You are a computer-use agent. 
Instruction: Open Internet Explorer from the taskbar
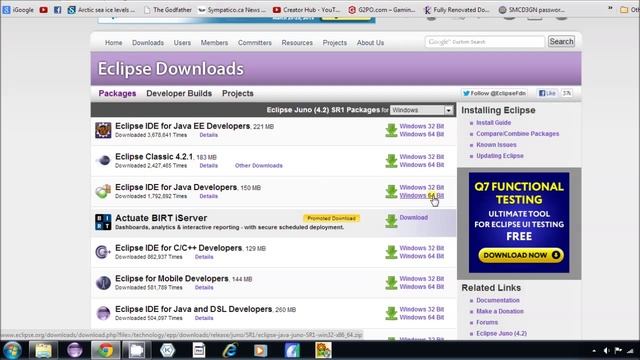[x=230, y=350]
